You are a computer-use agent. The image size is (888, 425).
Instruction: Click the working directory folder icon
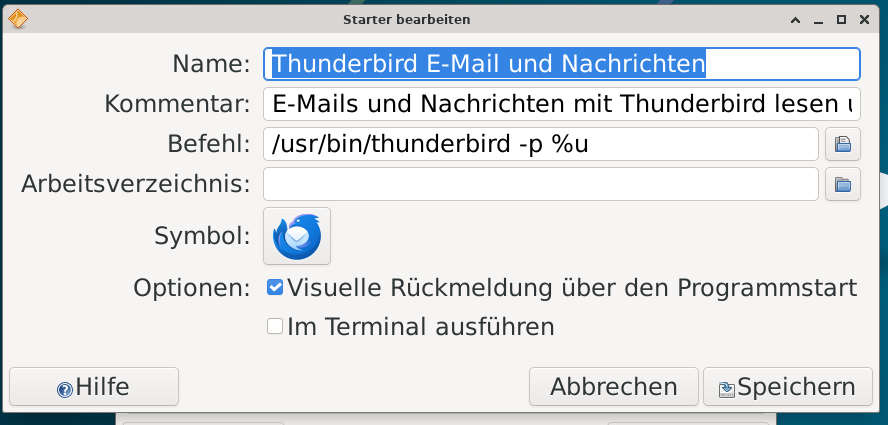pyautogui.click(x=842, y=184)
